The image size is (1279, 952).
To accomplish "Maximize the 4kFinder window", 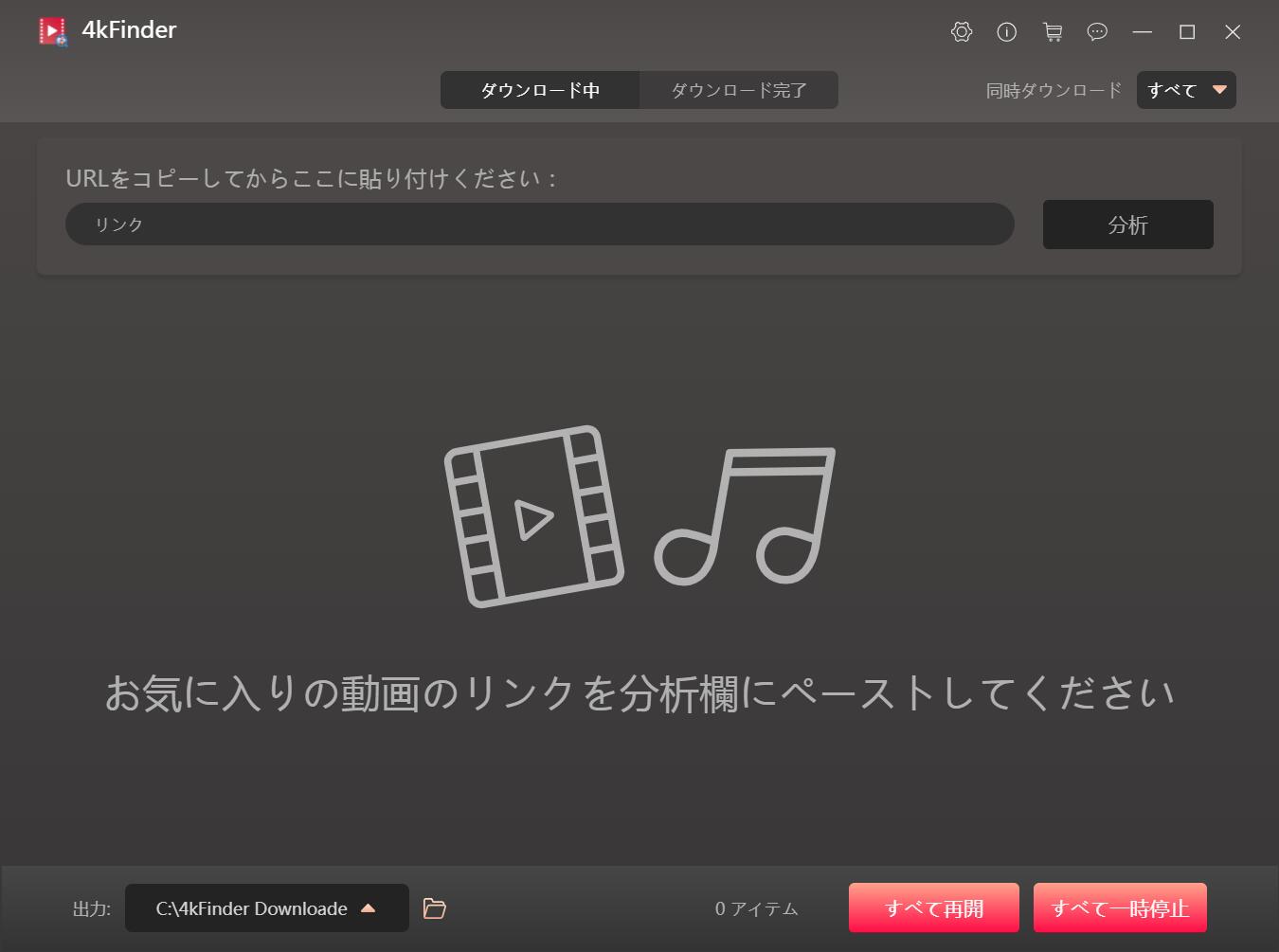I will coord(1187,32).
